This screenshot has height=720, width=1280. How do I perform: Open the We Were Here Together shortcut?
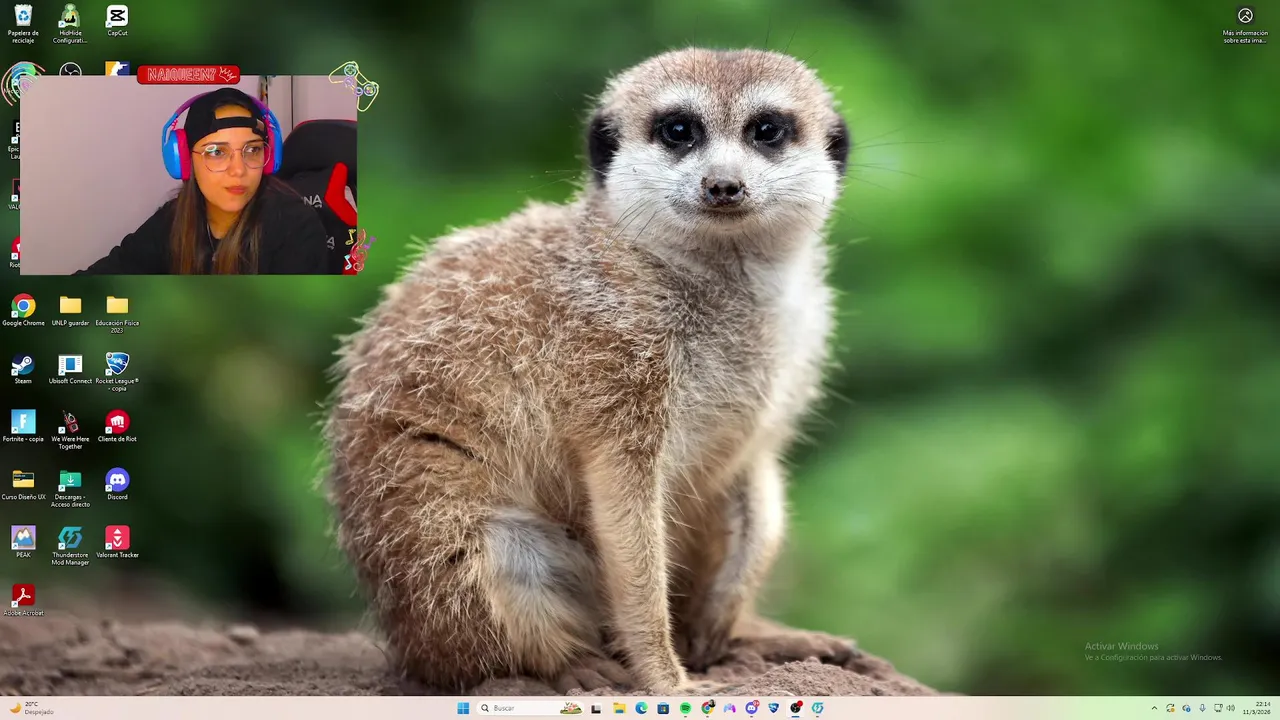pos(70,430)
